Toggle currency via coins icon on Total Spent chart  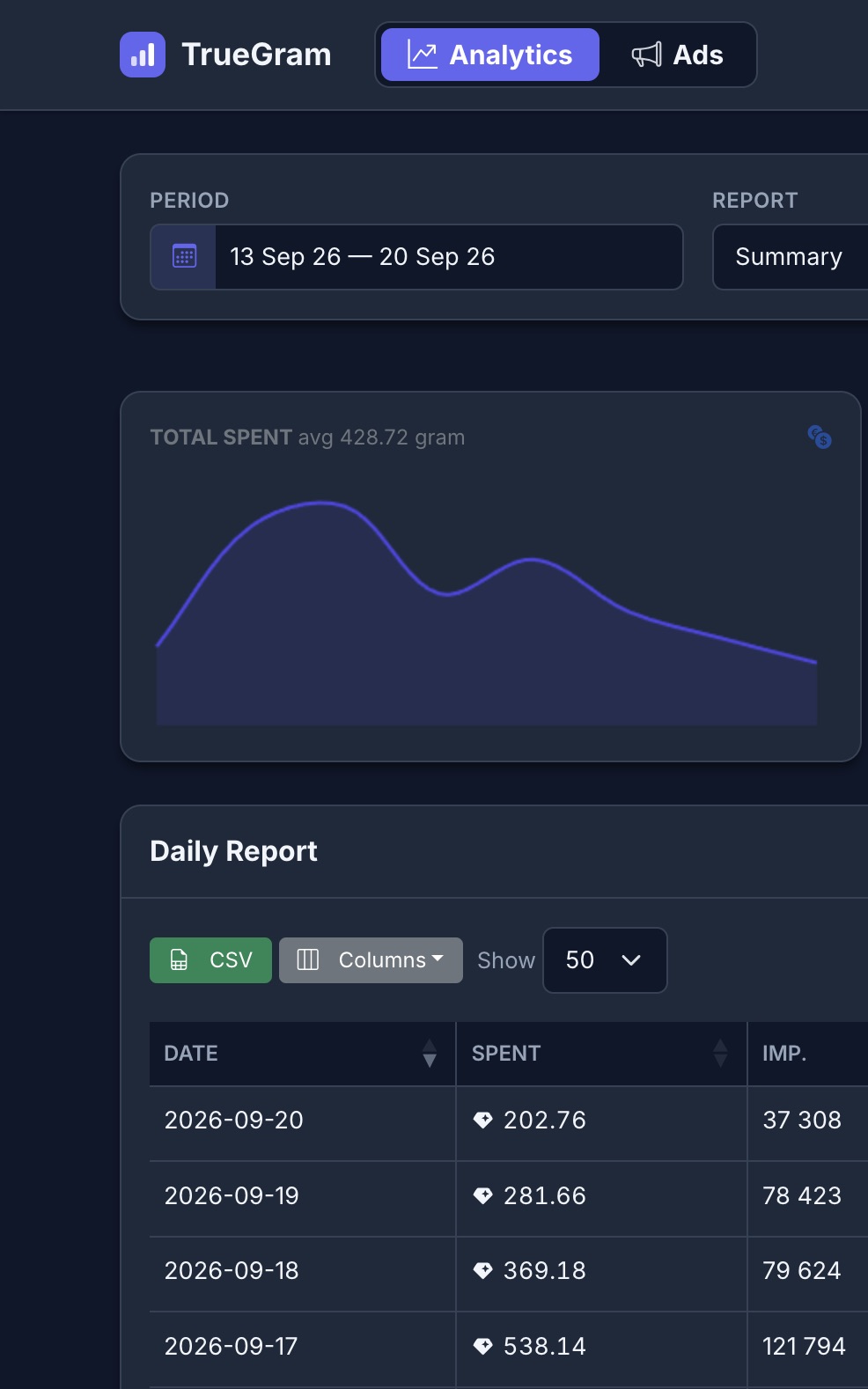(x=820, y=437)
